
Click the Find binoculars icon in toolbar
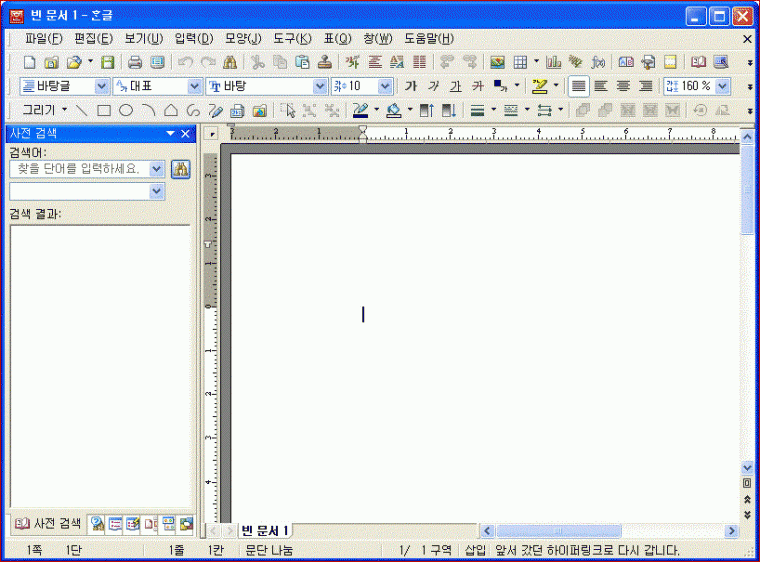[230, 62]
